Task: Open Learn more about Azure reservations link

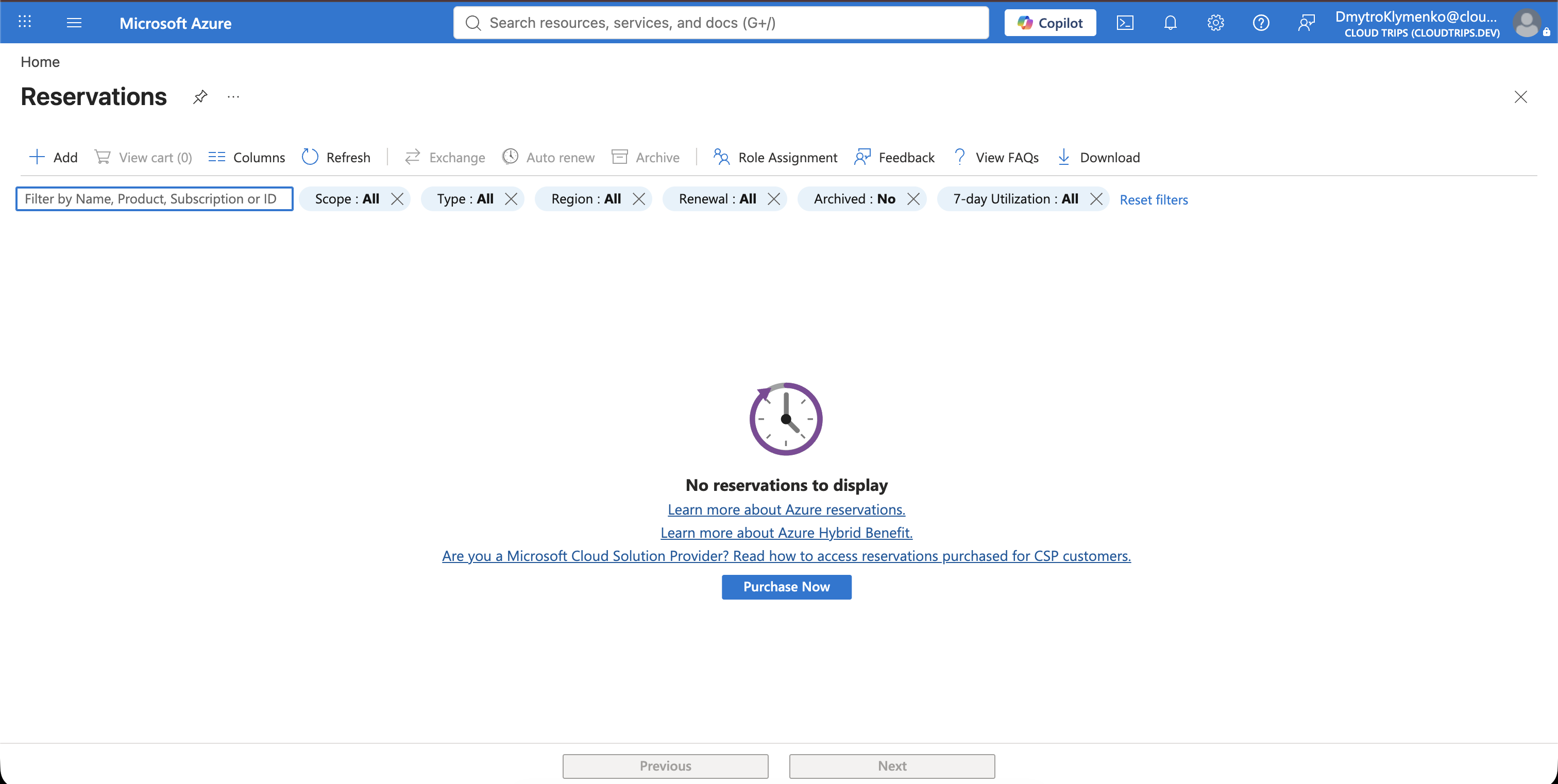Action: [x=786, y=509]
